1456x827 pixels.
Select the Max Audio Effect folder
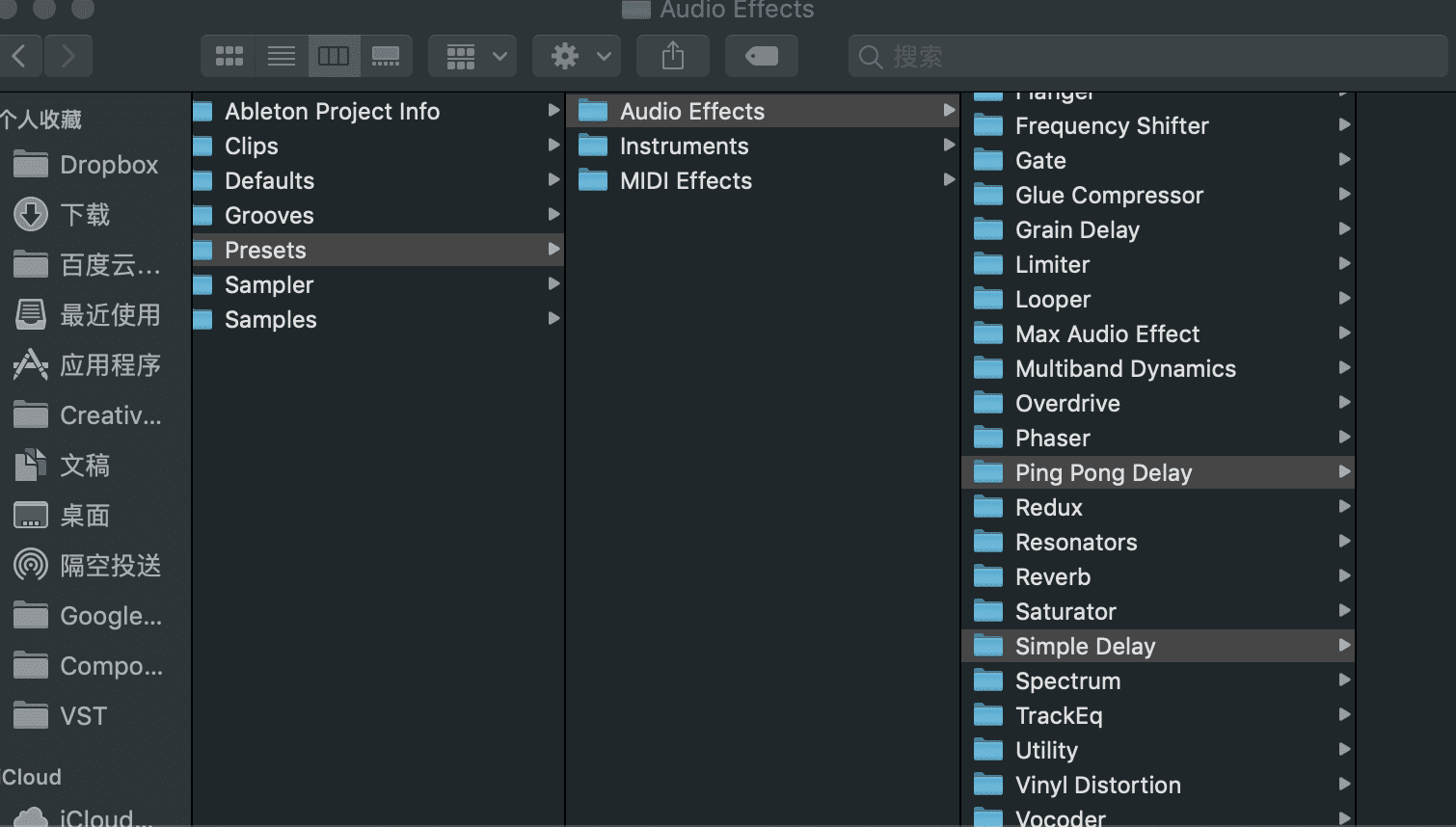click(x=1159, y=333)
